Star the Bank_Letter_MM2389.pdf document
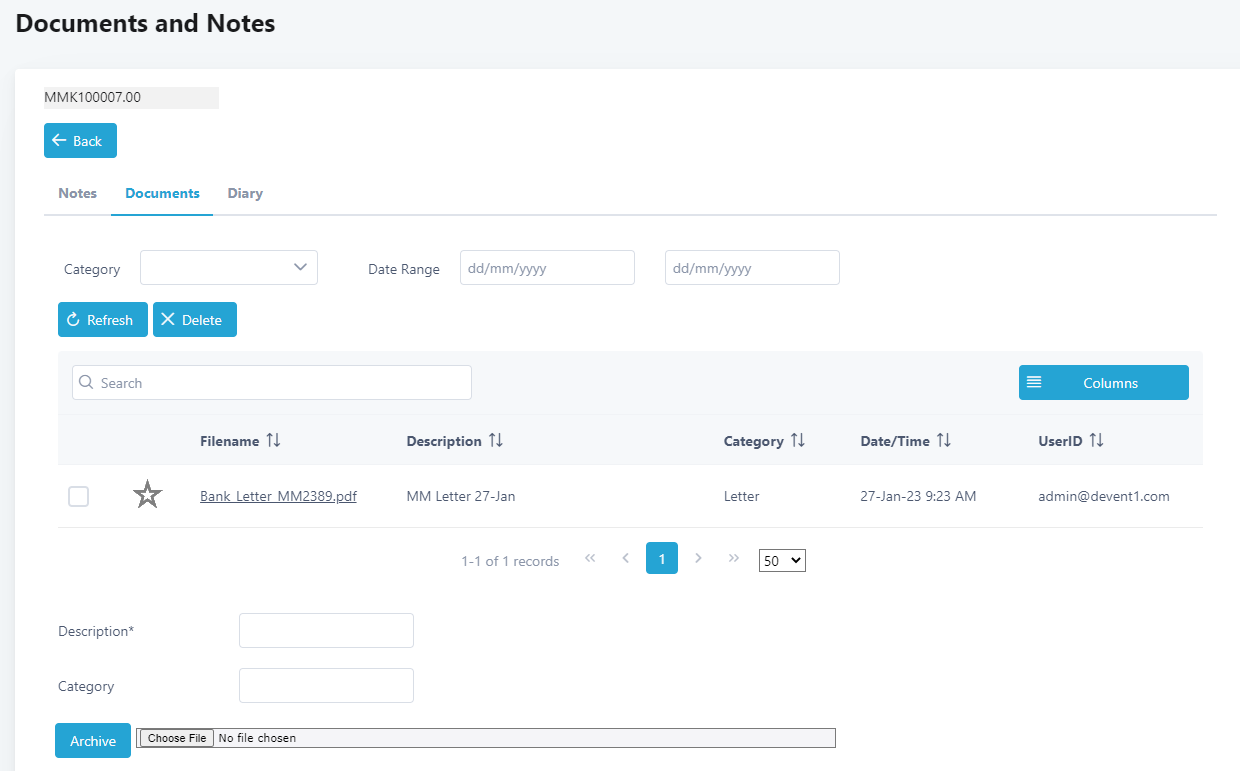Screen dimensions: 1240x771 click(147, 495)
